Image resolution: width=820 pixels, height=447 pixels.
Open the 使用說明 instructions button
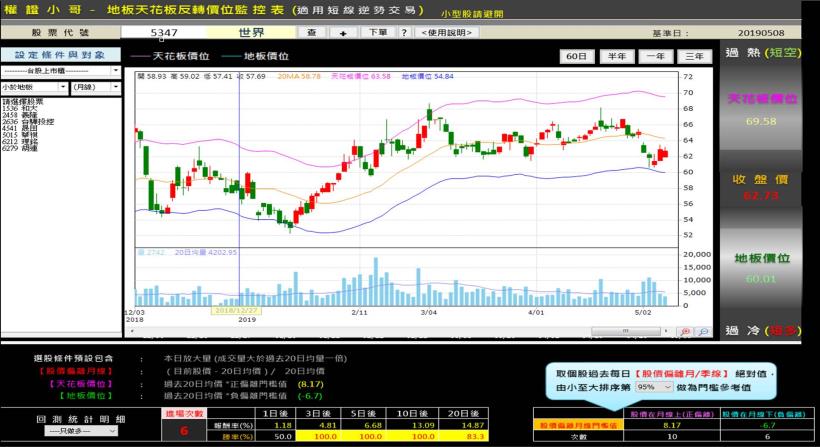tap(445, 32)
